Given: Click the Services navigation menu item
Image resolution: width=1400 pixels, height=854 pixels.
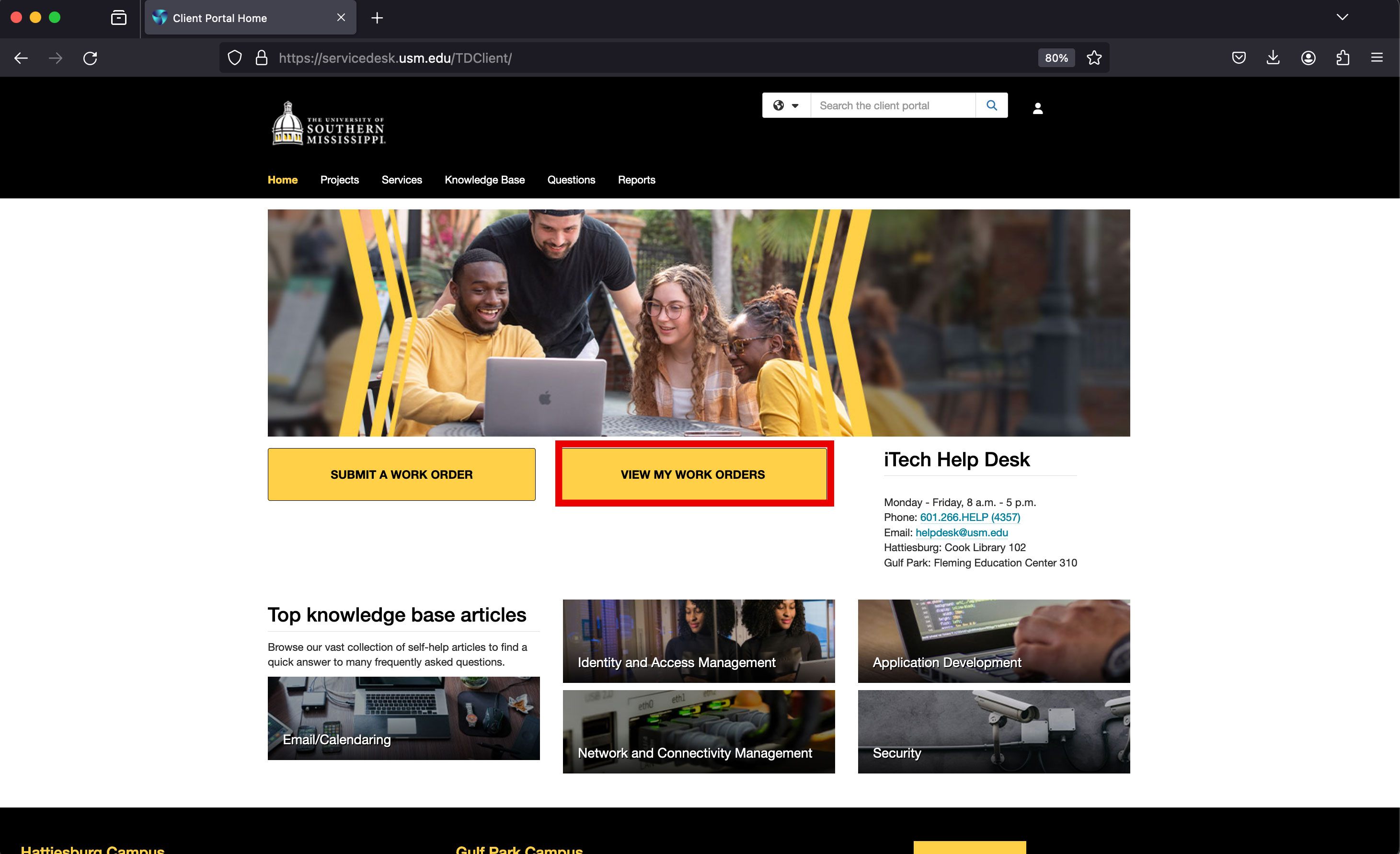Looking at the screenshot, I should 401,180.
